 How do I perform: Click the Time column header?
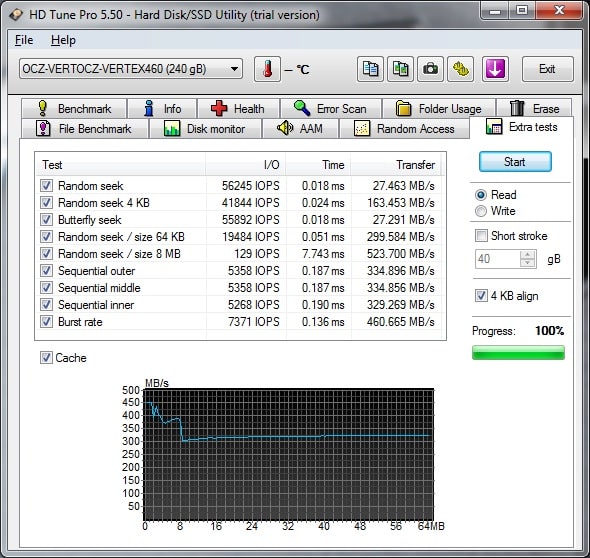[318, 165]
